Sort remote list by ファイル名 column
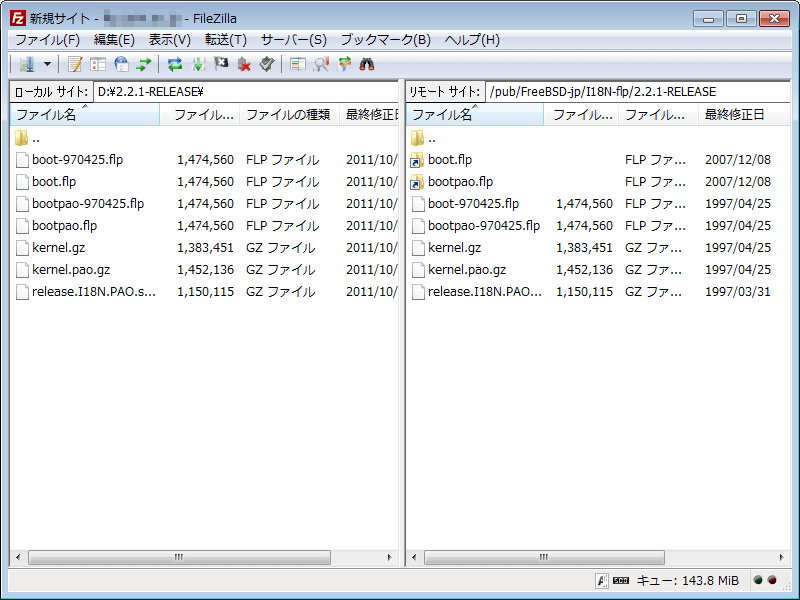Image resolution: width=800 pixels, height=600 pixels. pos(475,114)
